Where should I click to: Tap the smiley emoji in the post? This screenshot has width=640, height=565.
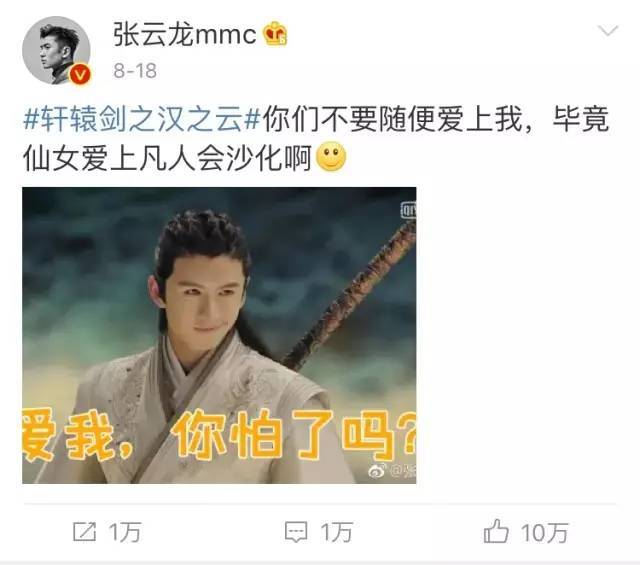(331, 157)
